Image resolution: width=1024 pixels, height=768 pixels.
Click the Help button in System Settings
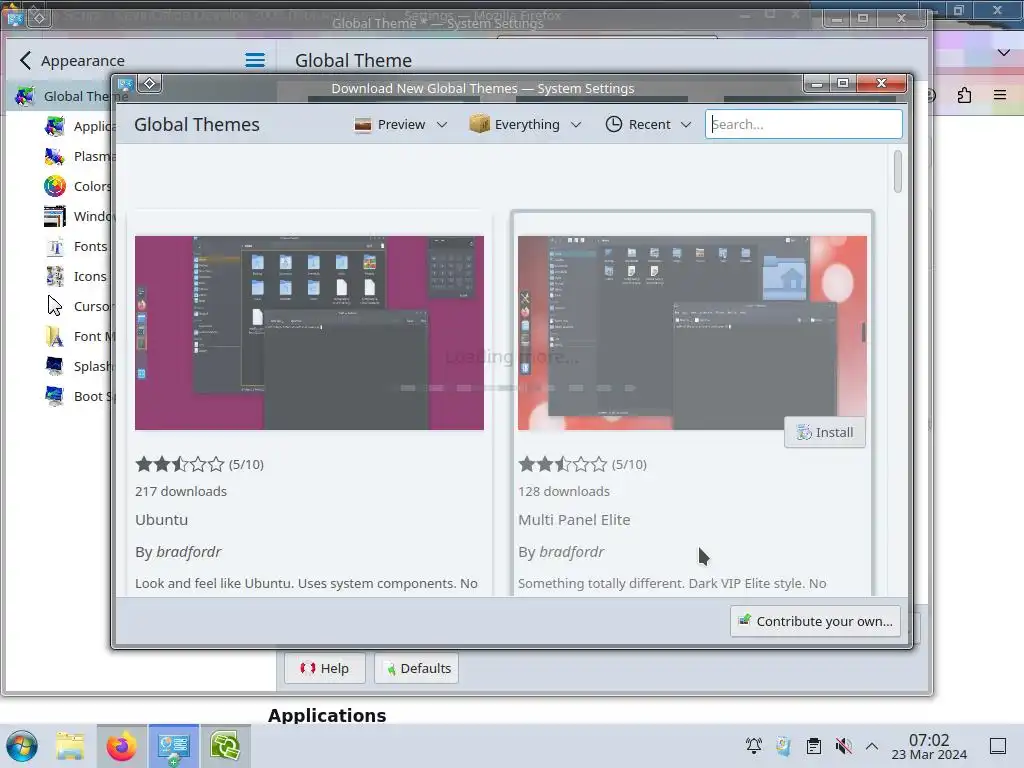325,668
